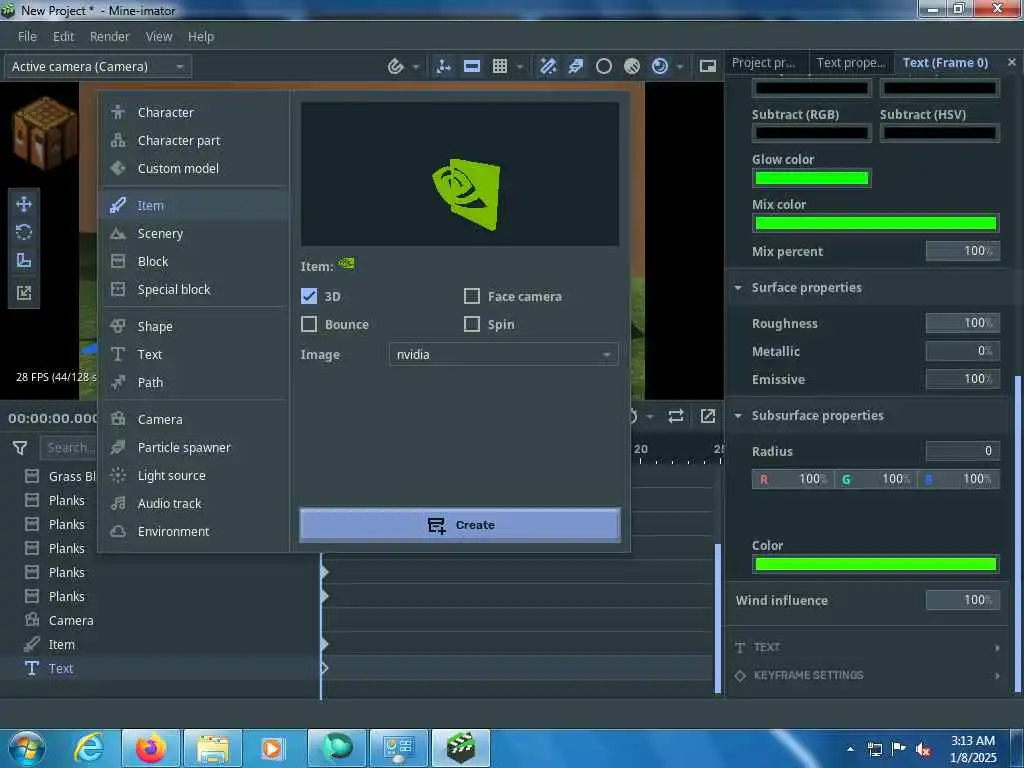1024x768 pixels.
Task: Open the Active camera dropdown
Action: (x=98, y=67)
